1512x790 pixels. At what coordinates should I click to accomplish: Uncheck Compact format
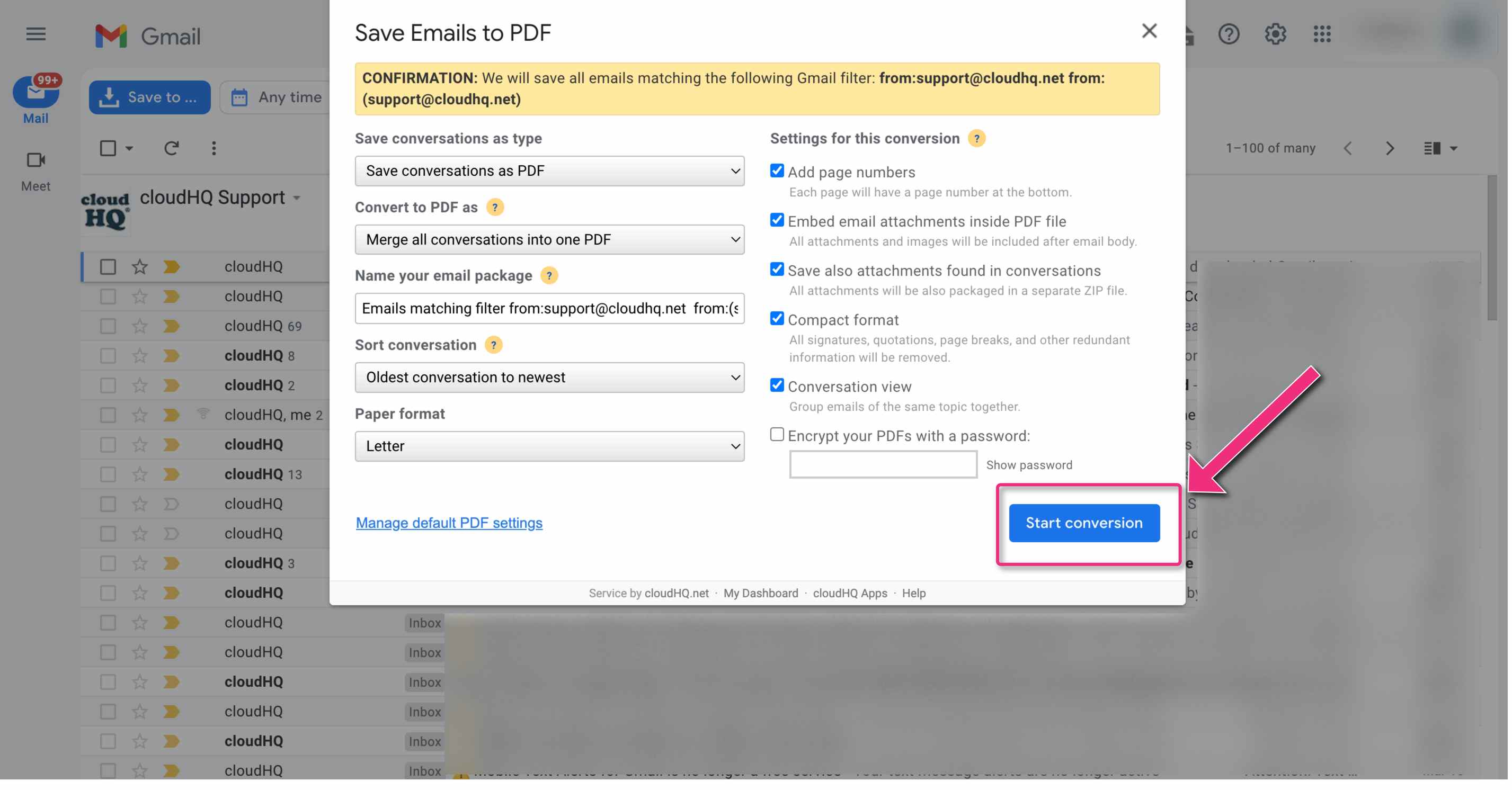[777, 318]
